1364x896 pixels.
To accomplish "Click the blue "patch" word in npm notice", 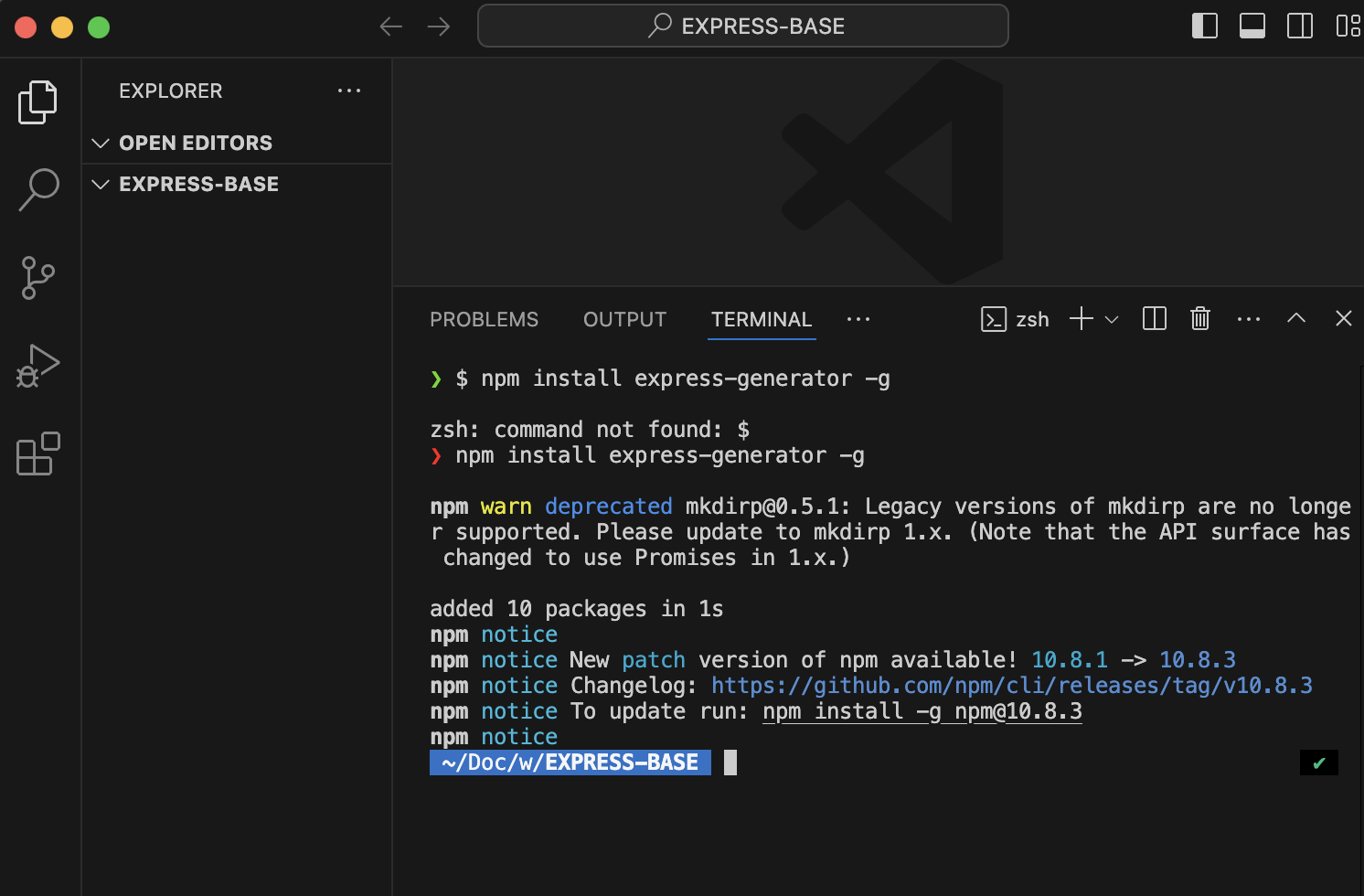I will point(654,660).
